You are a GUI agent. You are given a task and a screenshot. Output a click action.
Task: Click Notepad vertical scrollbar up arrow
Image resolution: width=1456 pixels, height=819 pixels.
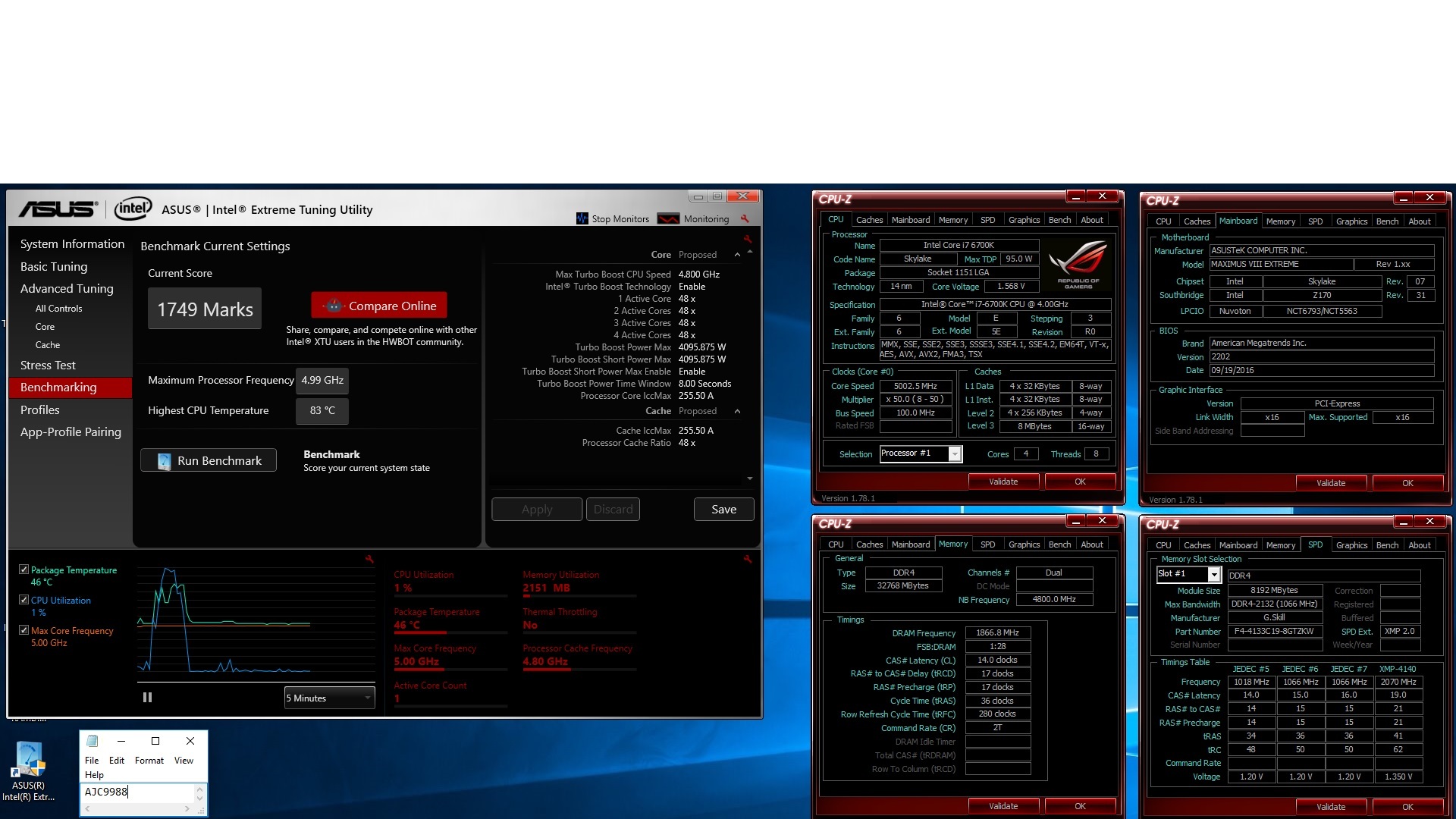pyautogui.click(x=200, y=789)
